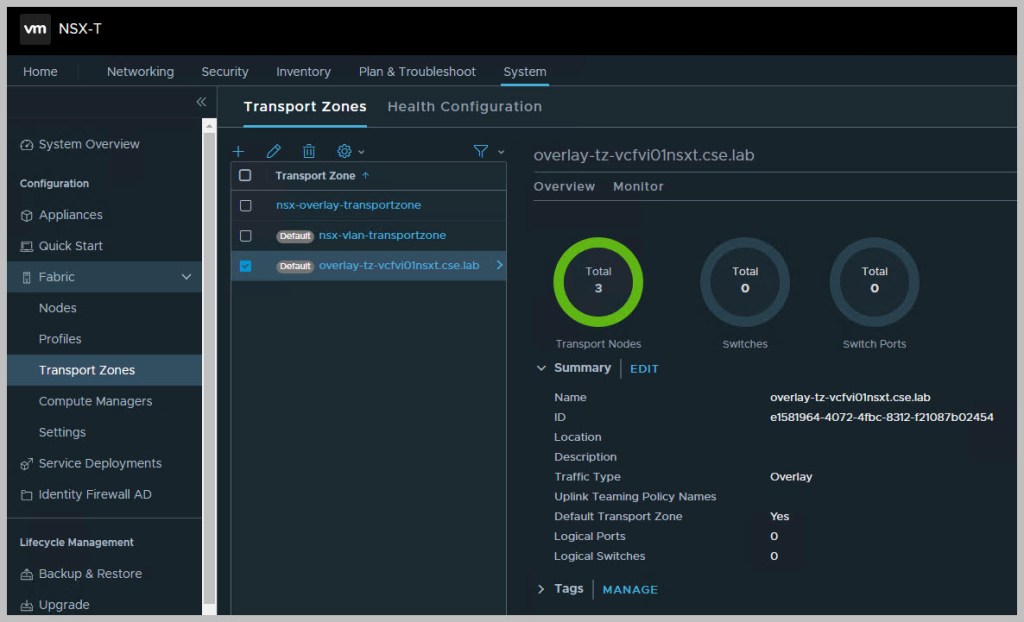
Task: Click the EDIT link next to Summary
Action: (x=644, y=369)
